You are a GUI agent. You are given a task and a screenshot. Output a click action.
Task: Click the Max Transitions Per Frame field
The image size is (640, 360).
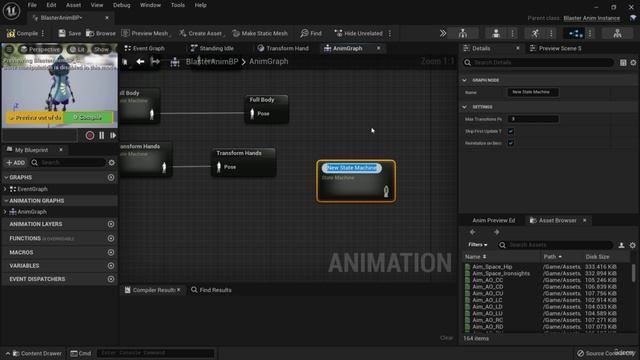(x=533, y=119)
